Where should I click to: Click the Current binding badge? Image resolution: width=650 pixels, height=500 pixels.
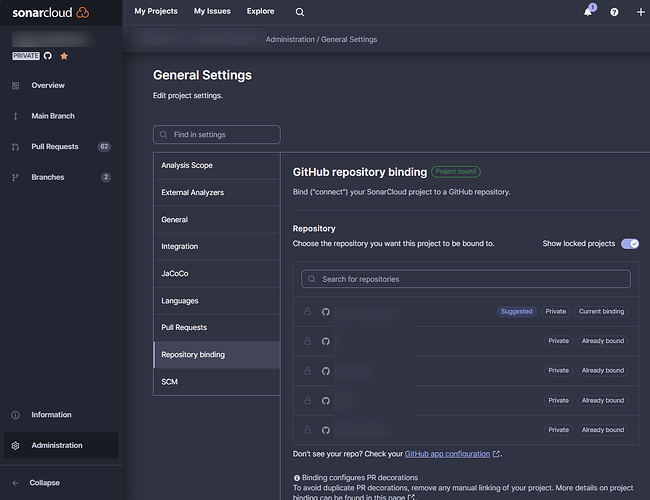click(x=601, y=311)
